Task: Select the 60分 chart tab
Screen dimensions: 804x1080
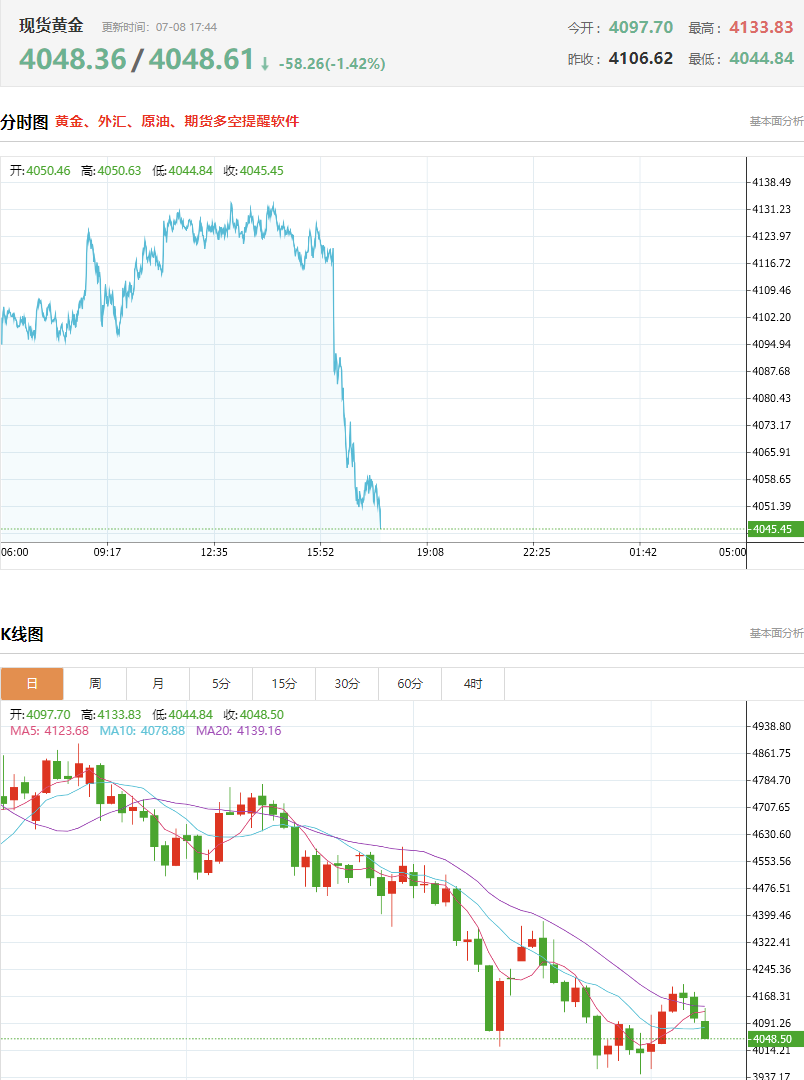Action: pos(410,683)
